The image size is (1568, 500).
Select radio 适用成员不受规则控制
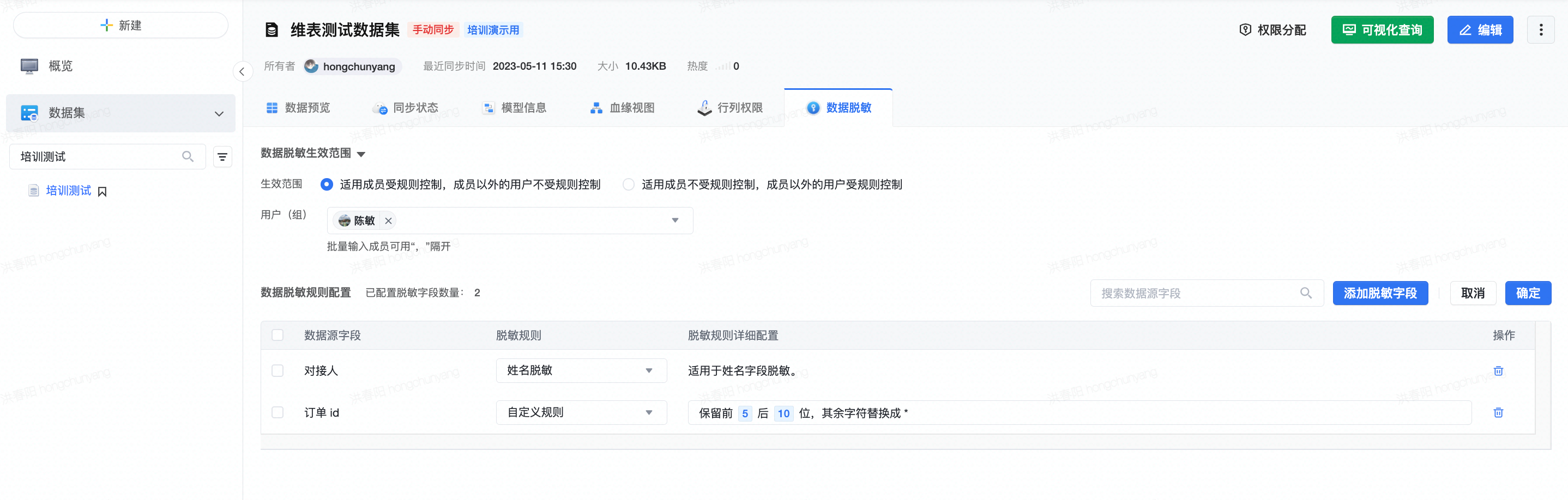click(628, 184)
